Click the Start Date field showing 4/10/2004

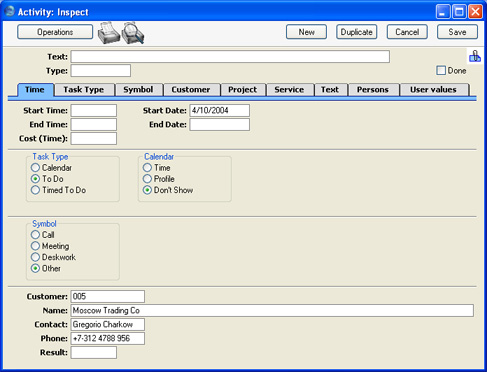point(220,111)
